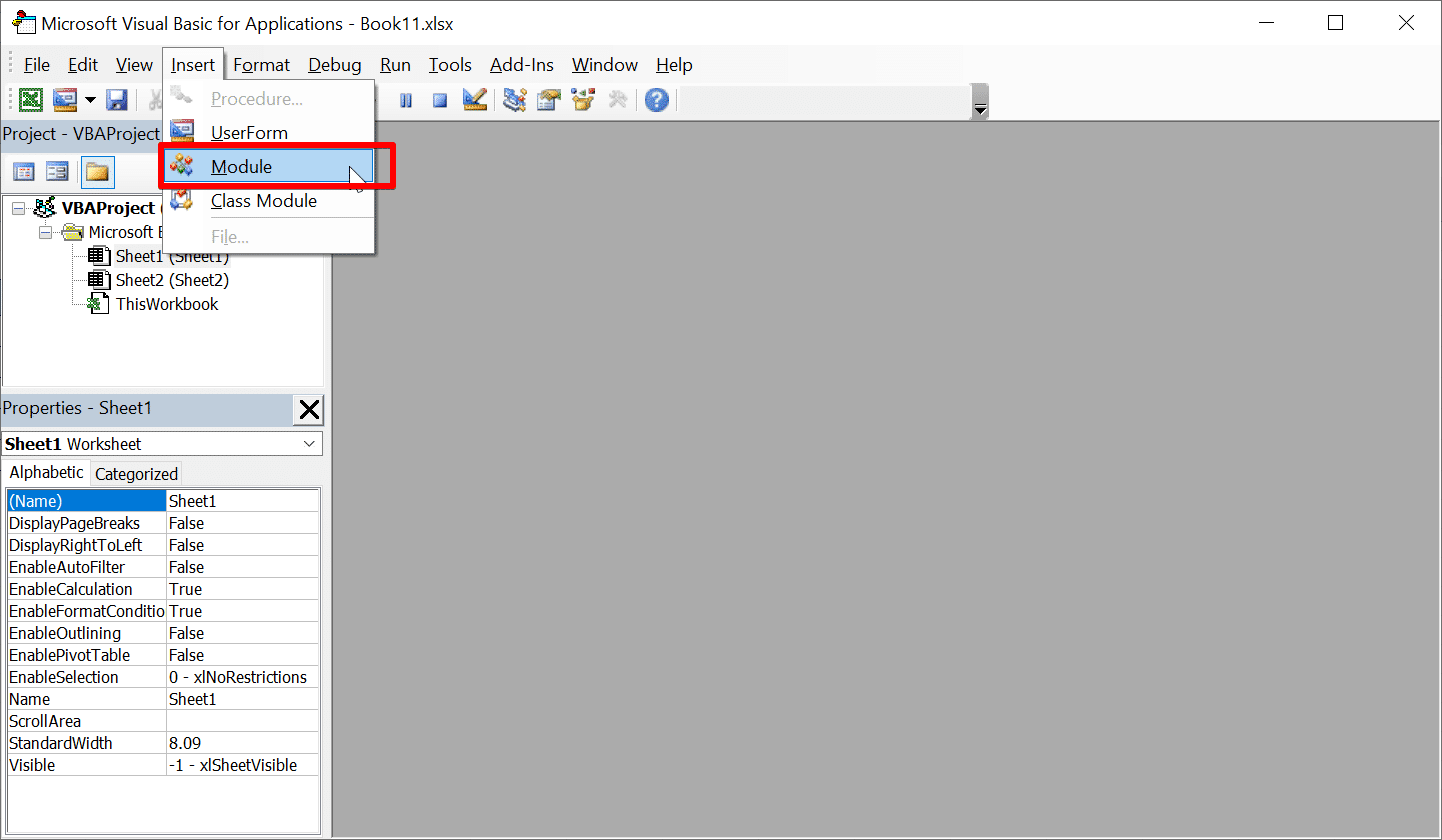Open the Properties Window toolbar icon
Viewport: 1442px width, 840px height.
[548, 100]
